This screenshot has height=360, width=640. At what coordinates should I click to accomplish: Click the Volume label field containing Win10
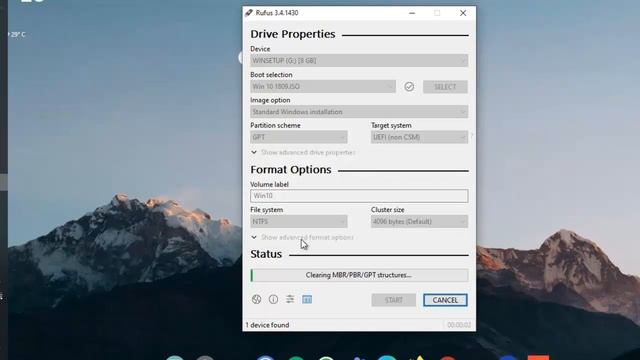[x=359, y=196]
